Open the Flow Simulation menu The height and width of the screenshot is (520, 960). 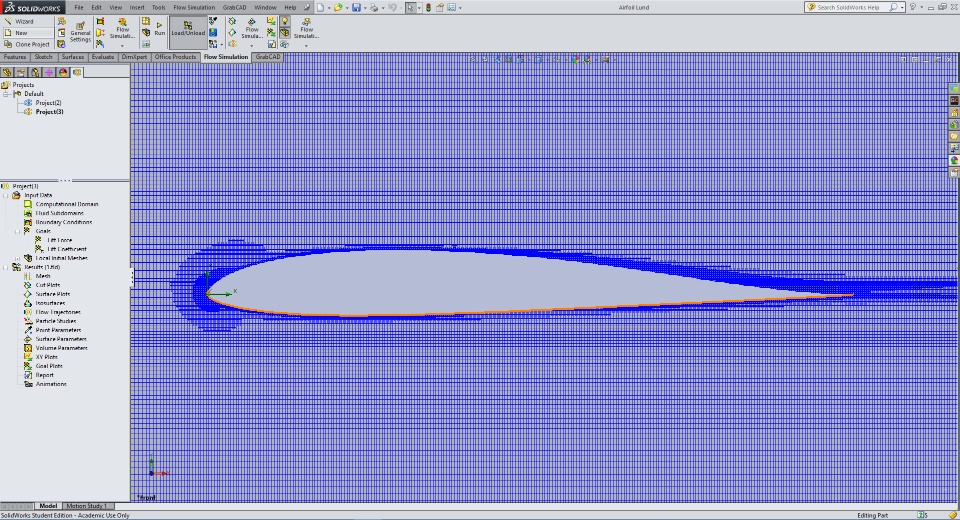click(194, 7)
